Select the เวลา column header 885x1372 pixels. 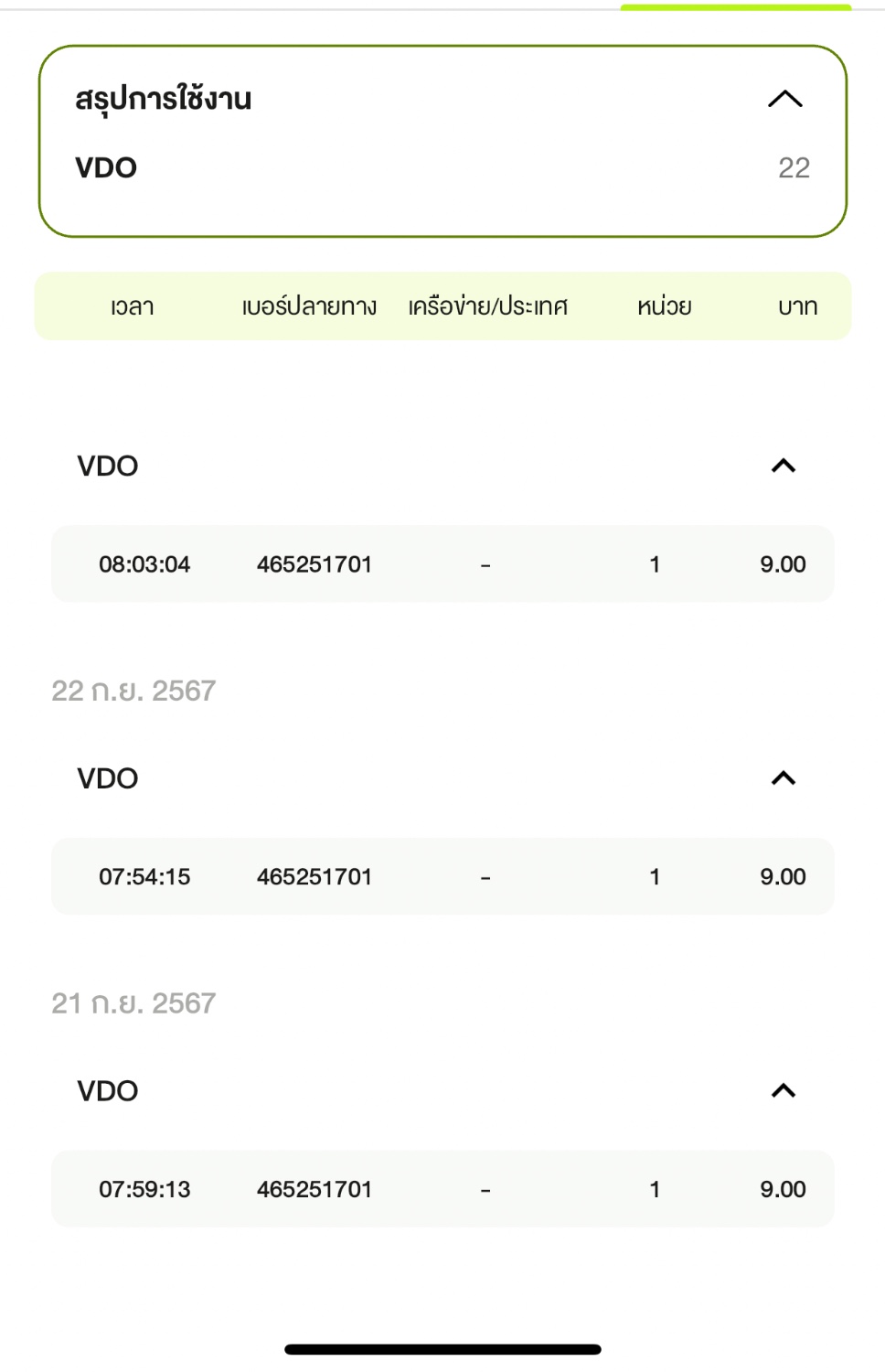[132, 306]
